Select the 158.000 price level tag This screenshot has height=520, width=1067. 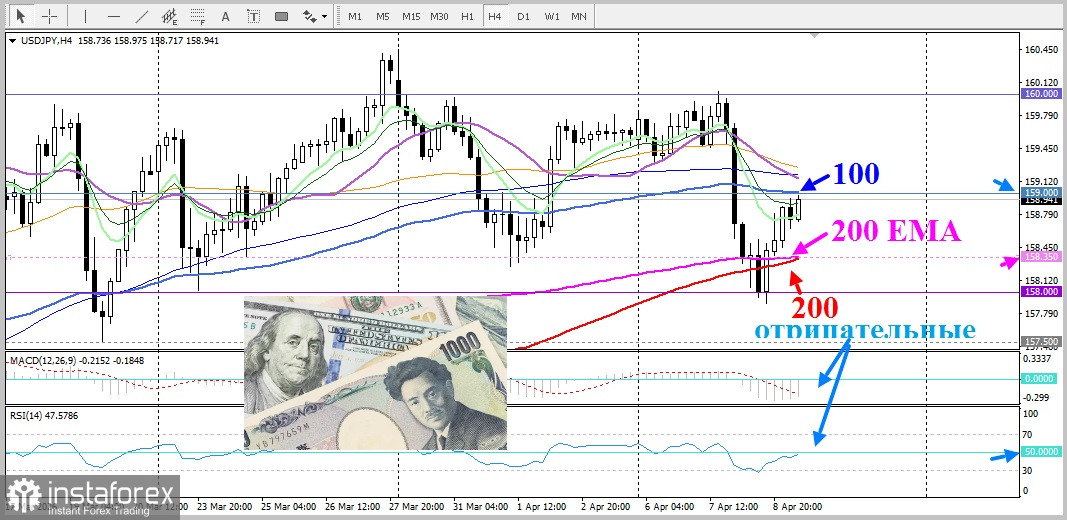(1040, 291)
